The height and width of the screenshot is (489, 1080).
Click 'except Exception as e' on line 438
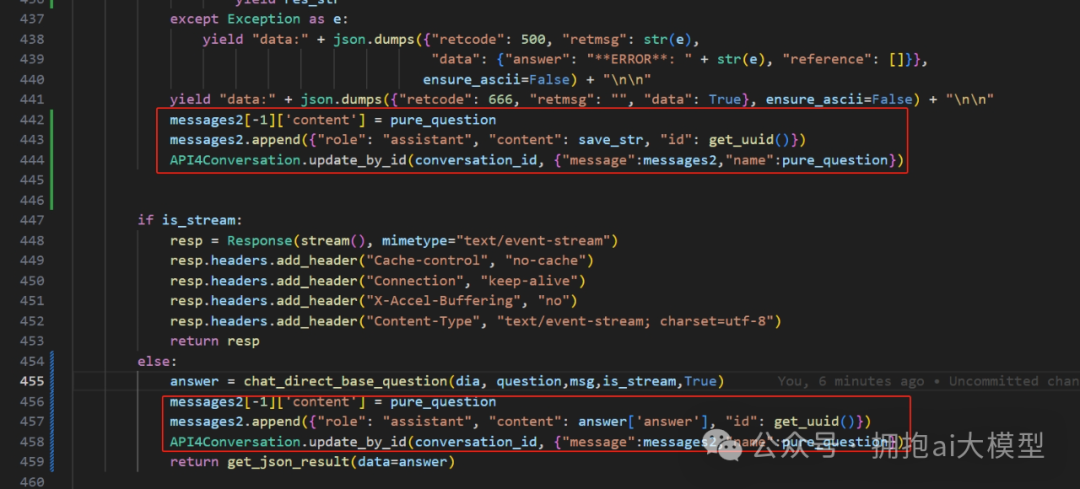[x=255, y=19]
